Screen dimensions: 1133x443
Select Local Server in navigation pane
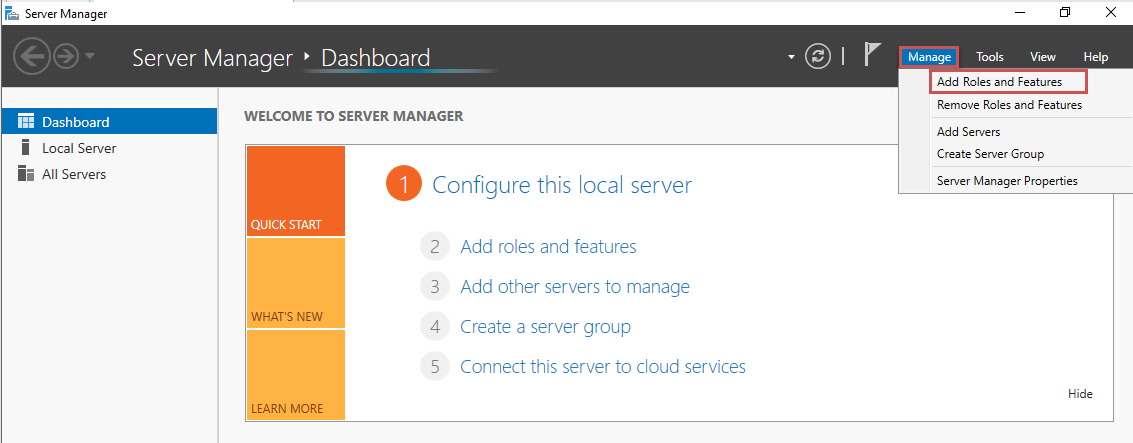point(109,147)
